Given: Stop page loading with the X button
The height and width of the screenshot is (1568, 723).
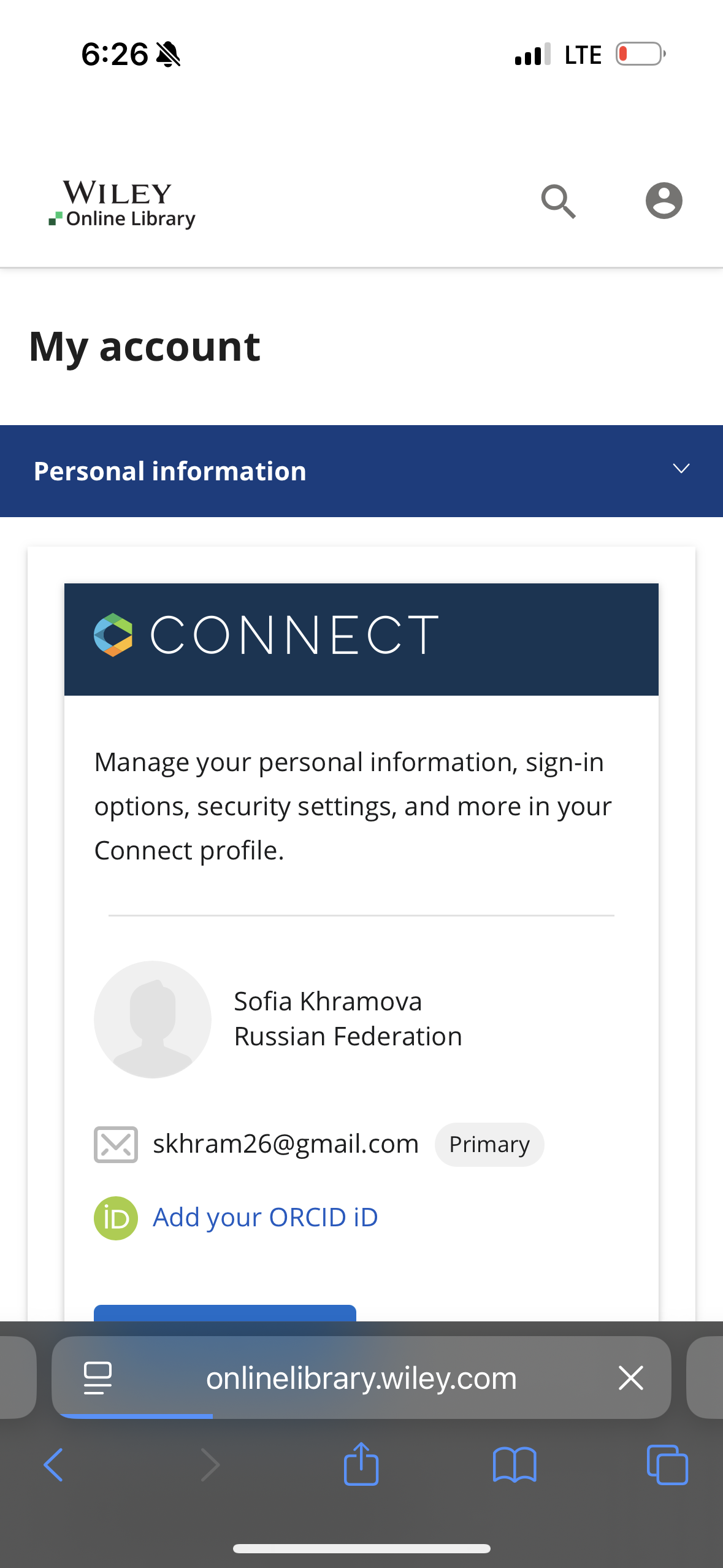Looking at the screenshot, I should (630, 1378).
